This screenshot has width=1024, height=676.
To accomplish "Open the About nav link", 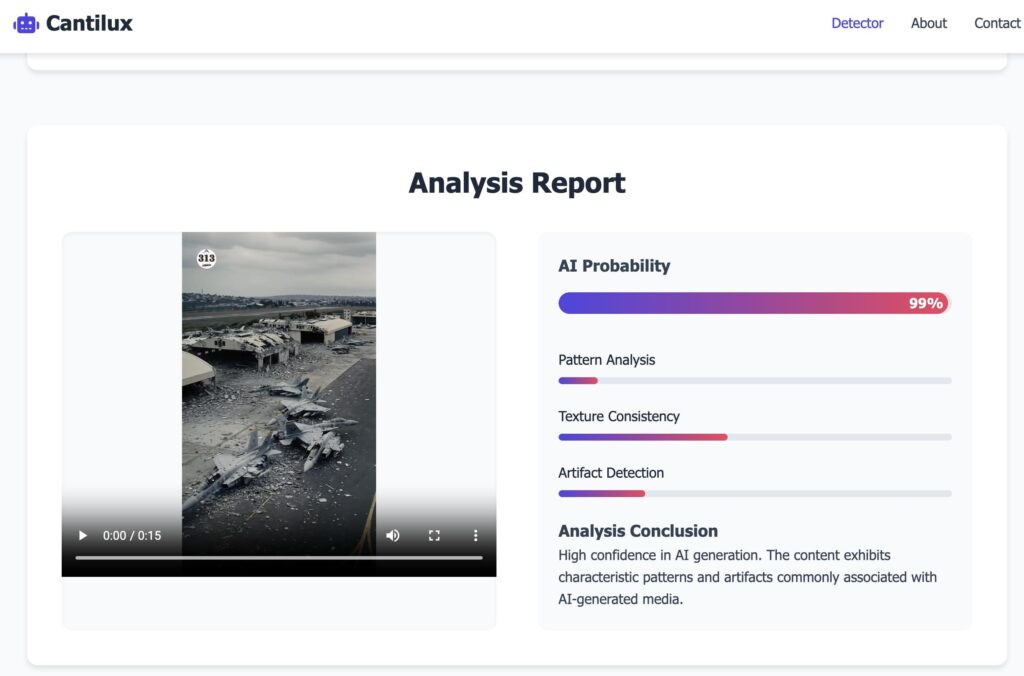I will 929,23.
